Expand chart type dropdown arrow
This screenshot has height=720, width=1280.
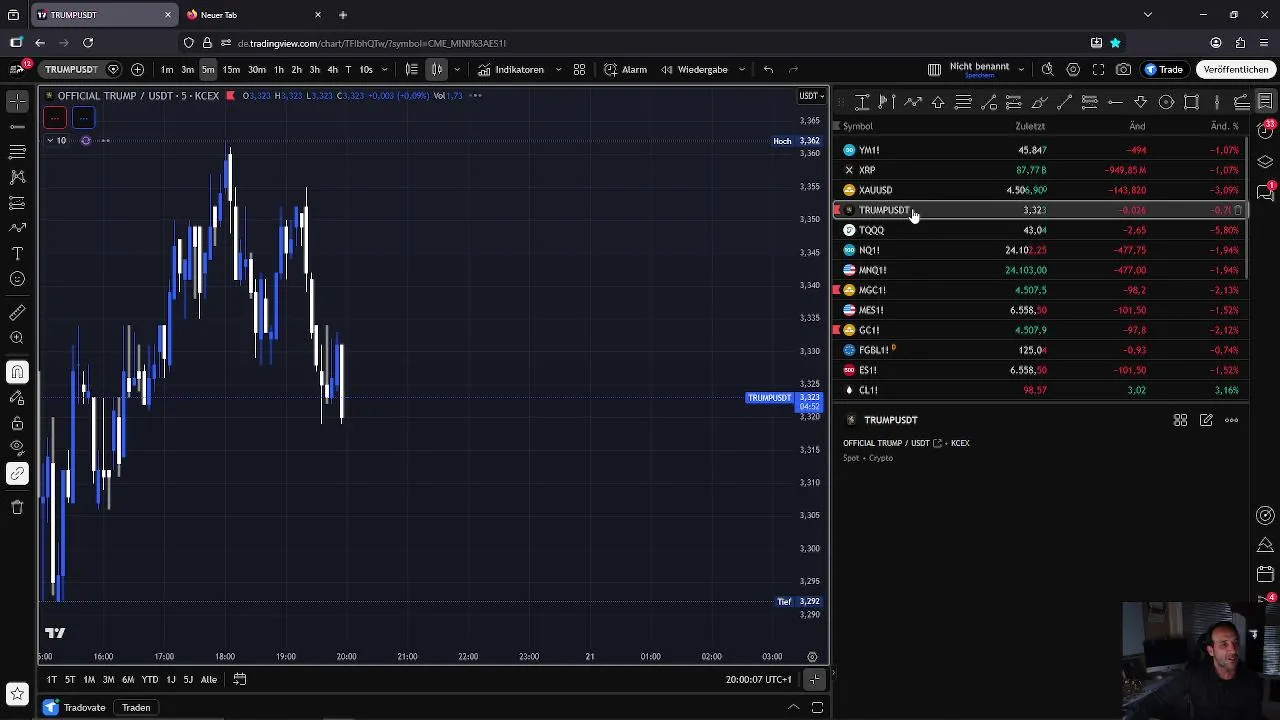click(x=457, y=69)
